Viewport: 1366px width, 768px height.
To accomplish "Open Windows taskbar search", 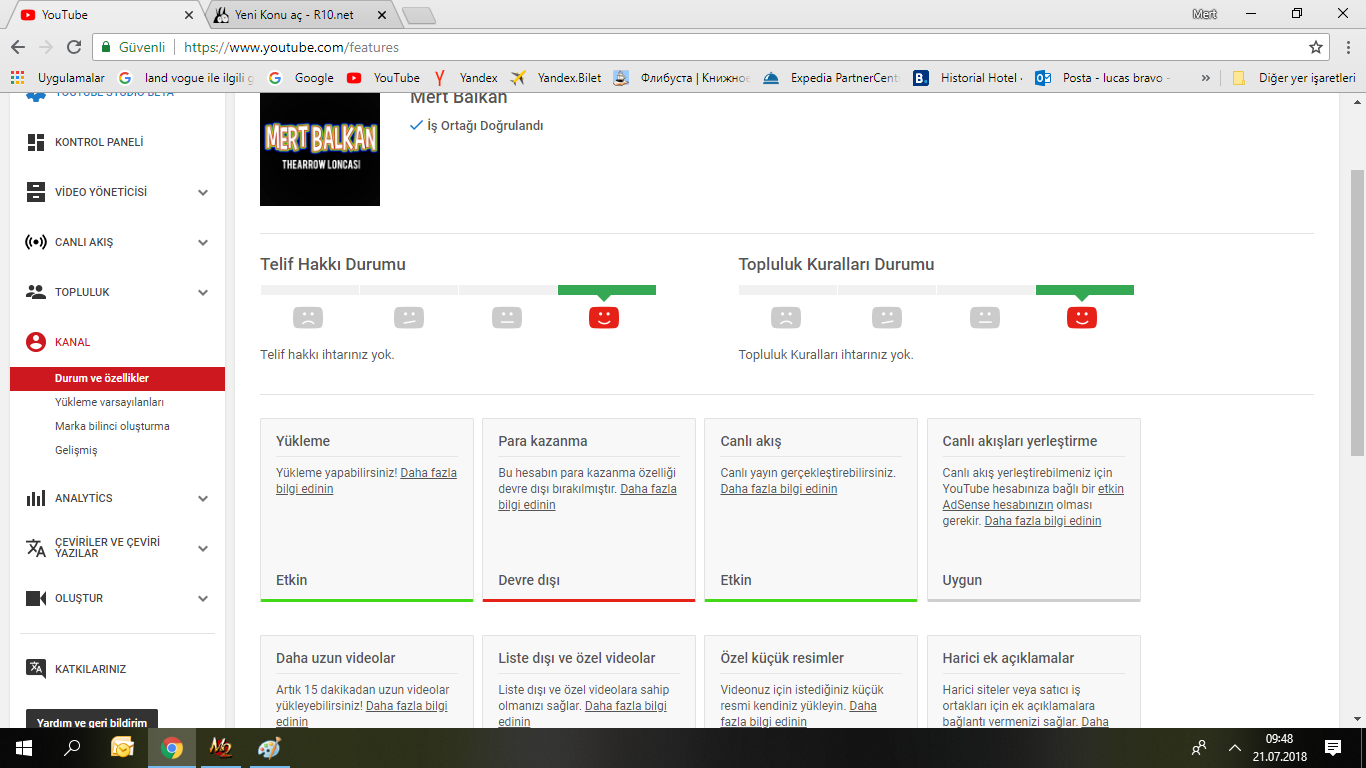I will point(72,747).
